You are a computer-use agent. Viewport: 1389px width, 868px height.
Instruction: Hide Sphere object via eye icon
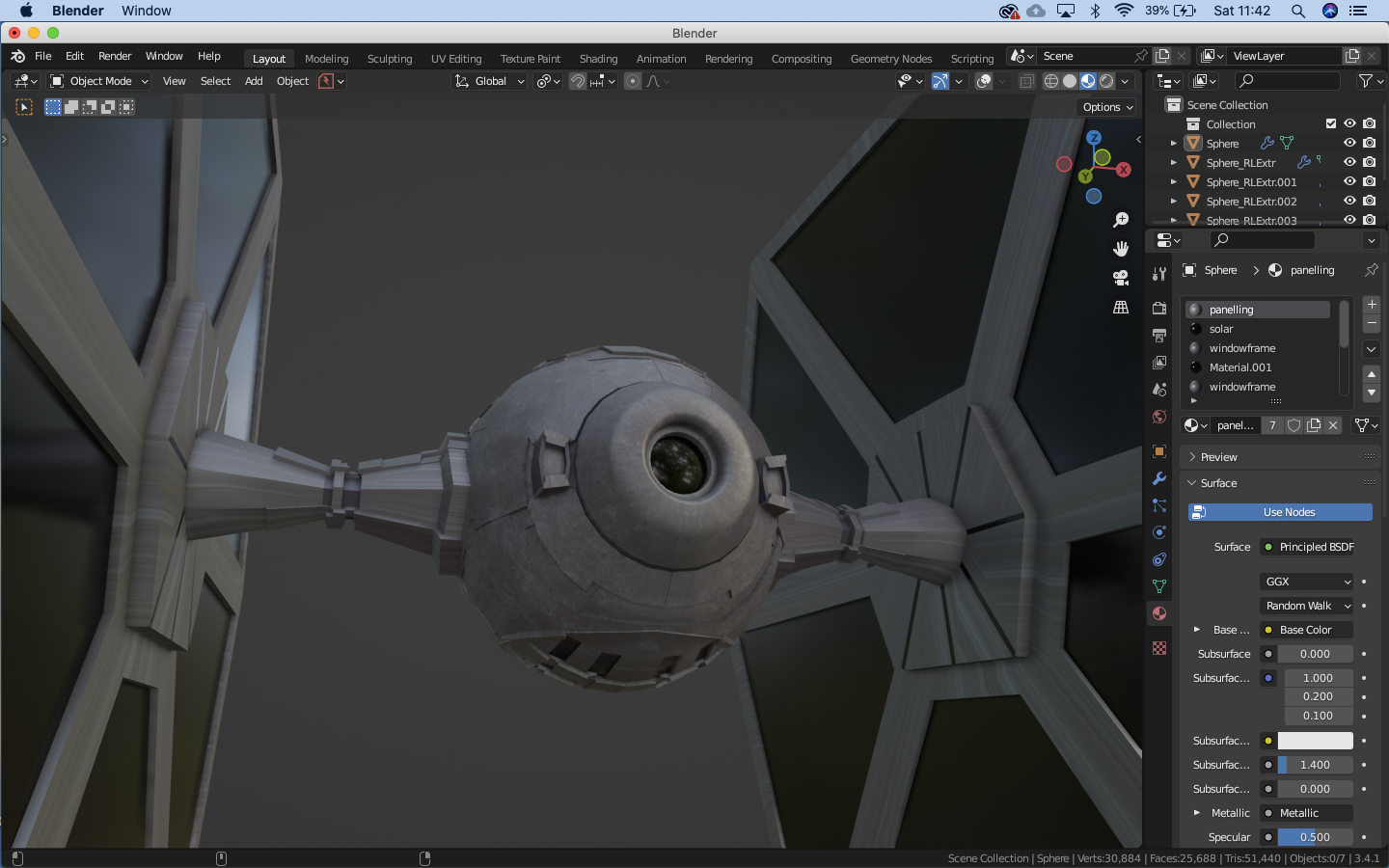[x=1349, y=143]
